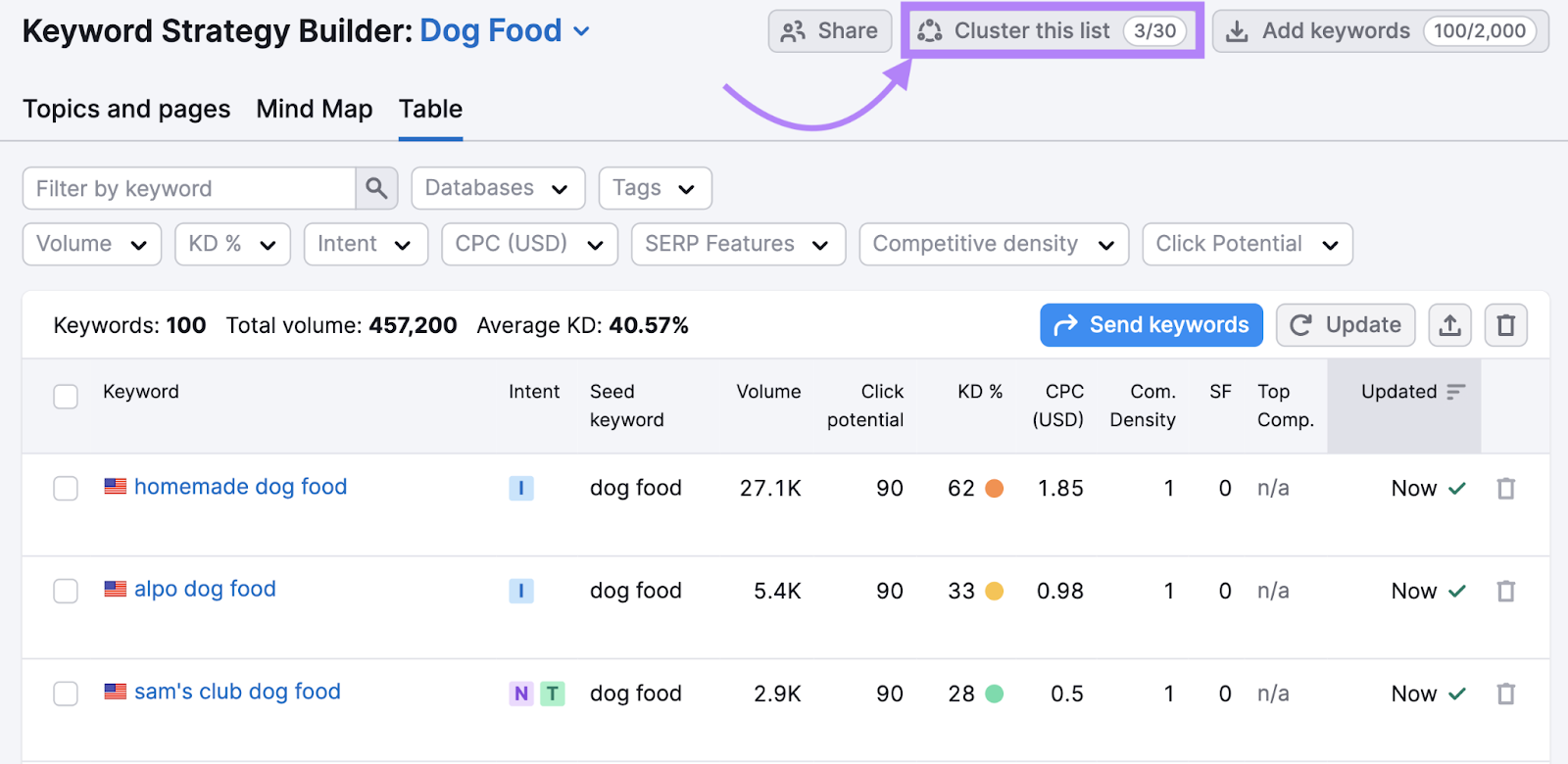Image resolution: width=1568 pixels, height=764 pixels.
Task: Open the Topics and pages tab
Action: click(126, 109)
